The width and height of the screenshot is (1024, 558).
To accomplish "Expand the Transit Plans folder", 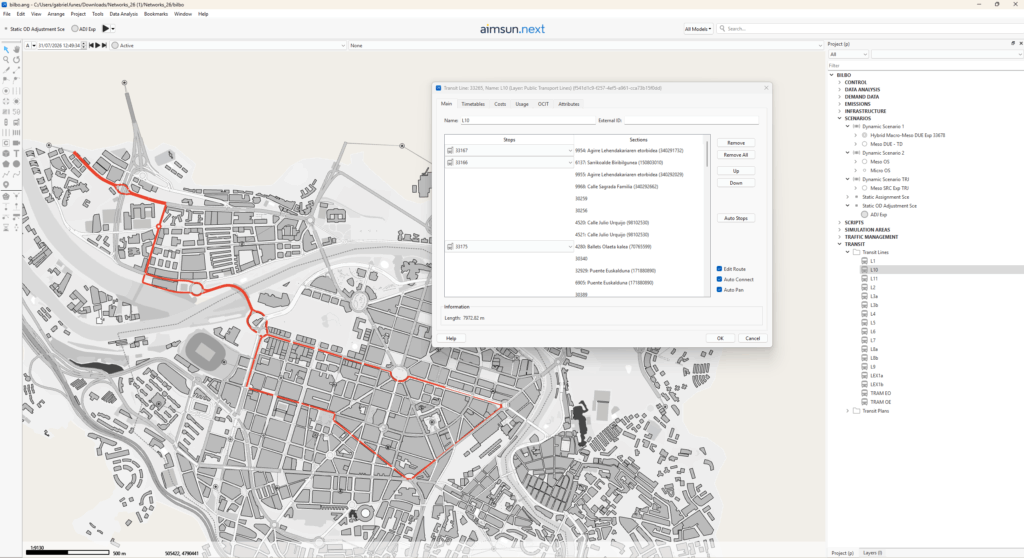I will click(x=848, y=411).
